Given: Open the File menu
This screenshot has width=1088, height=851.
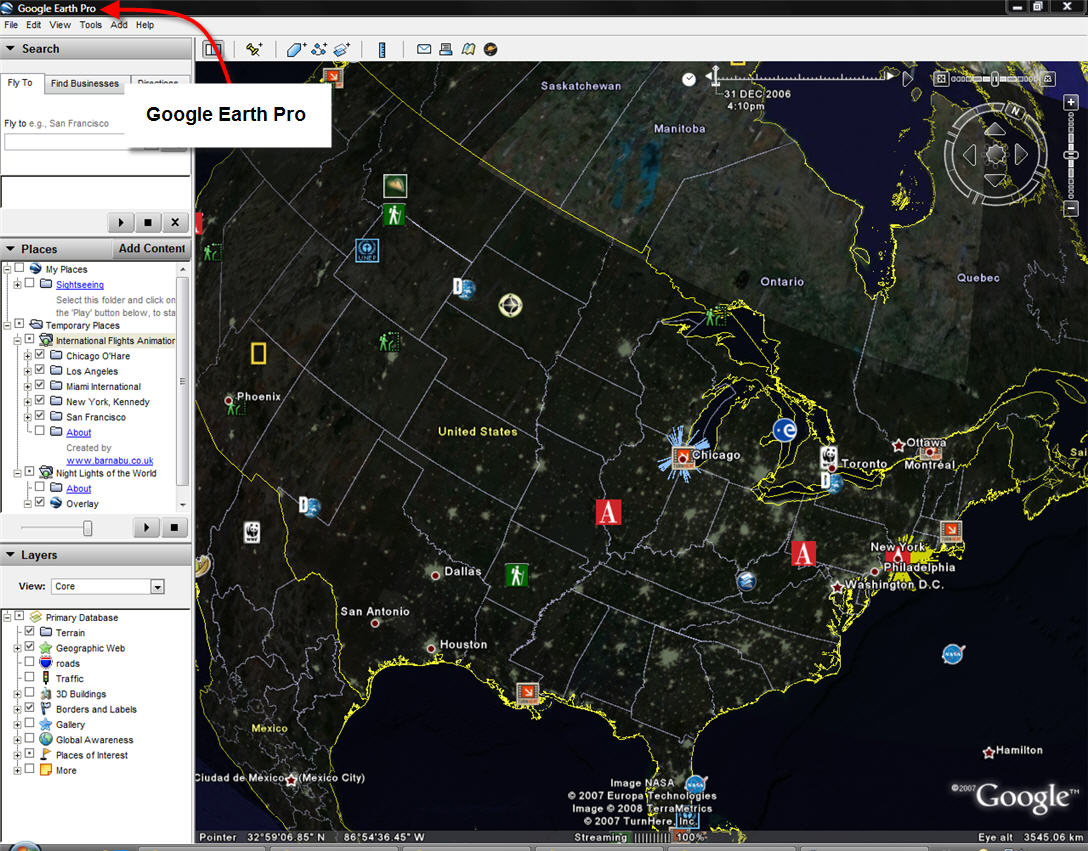Looking at the screenshot, I should pyautogui.click(x=11, y=25).
